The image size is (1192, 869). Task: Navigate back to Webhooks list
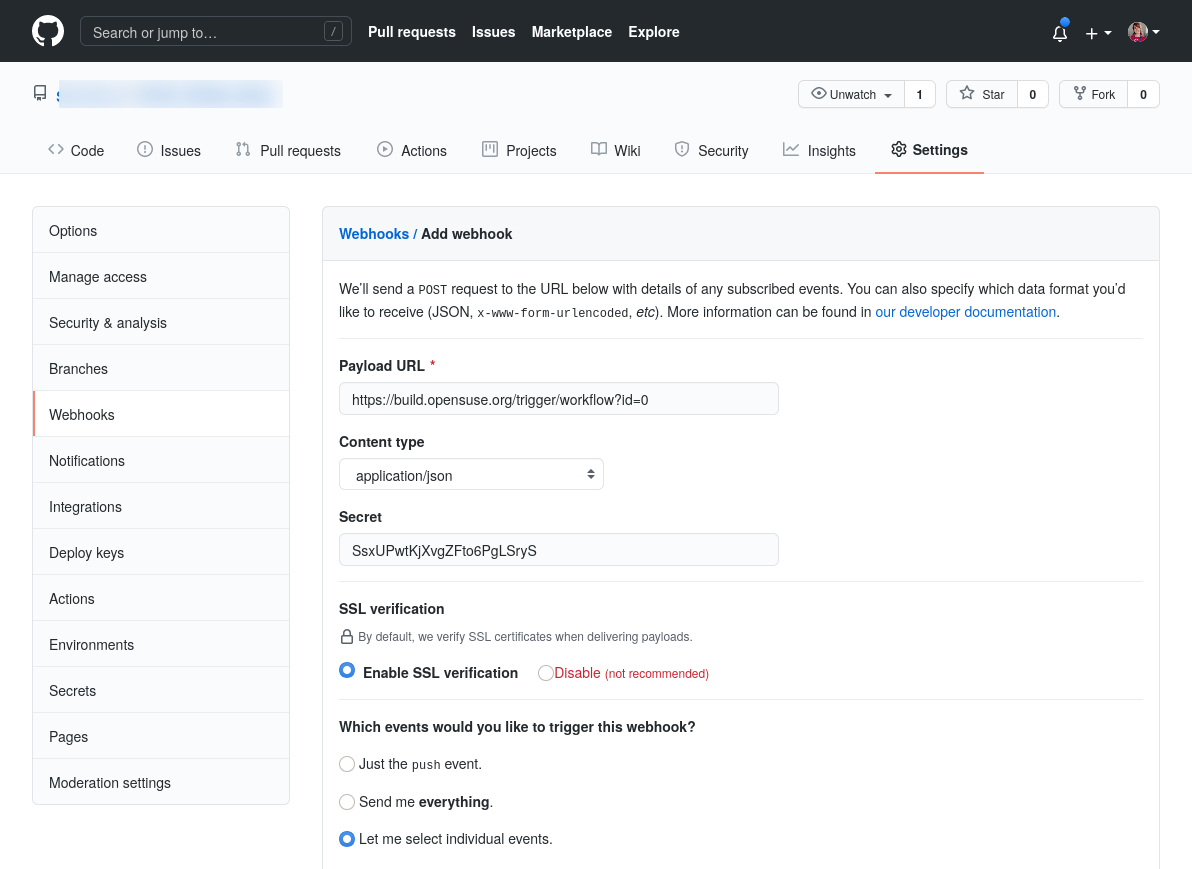(x=374, y=233)
